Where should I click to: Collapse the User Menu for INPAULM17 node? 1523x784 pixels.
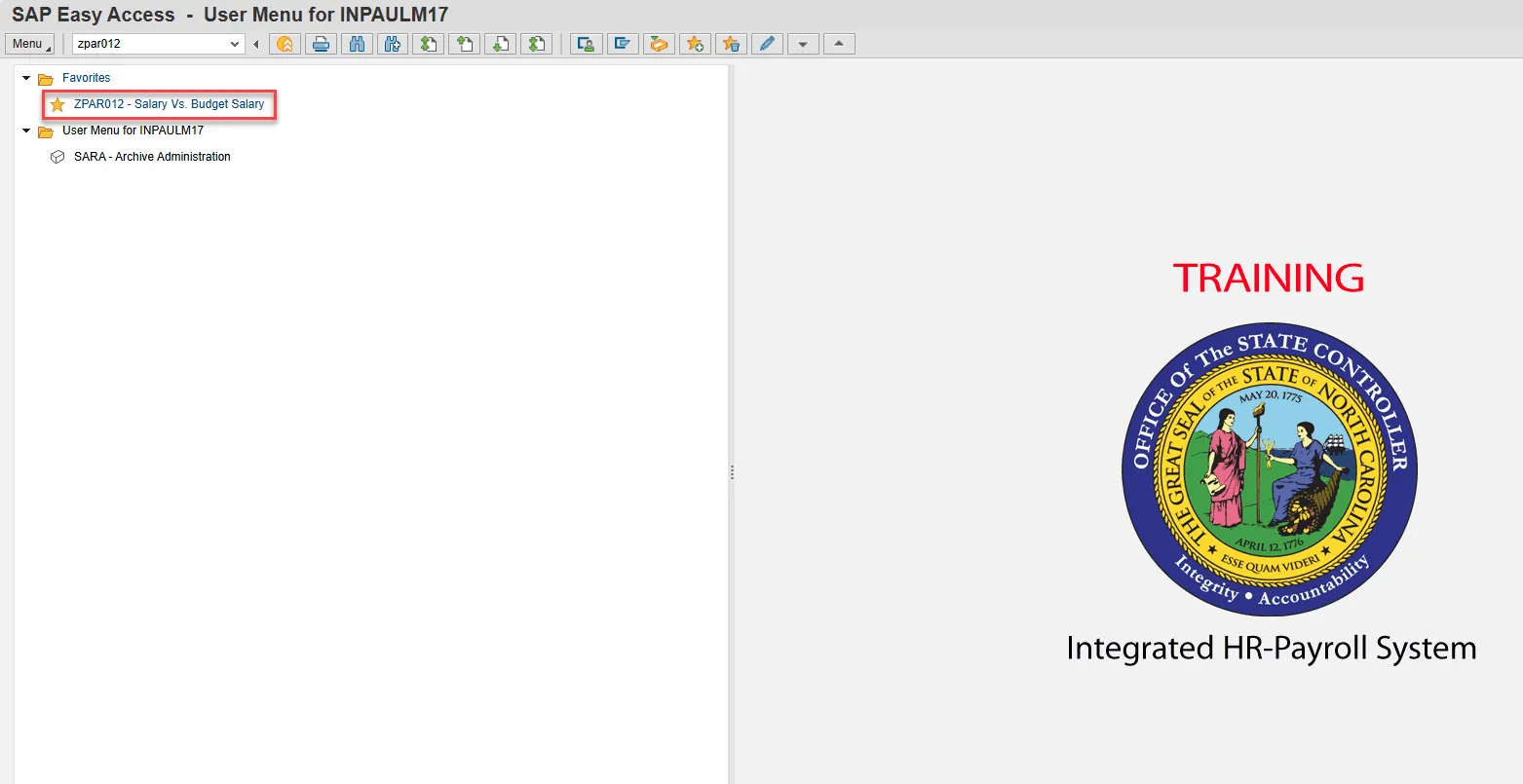(26, 131)
